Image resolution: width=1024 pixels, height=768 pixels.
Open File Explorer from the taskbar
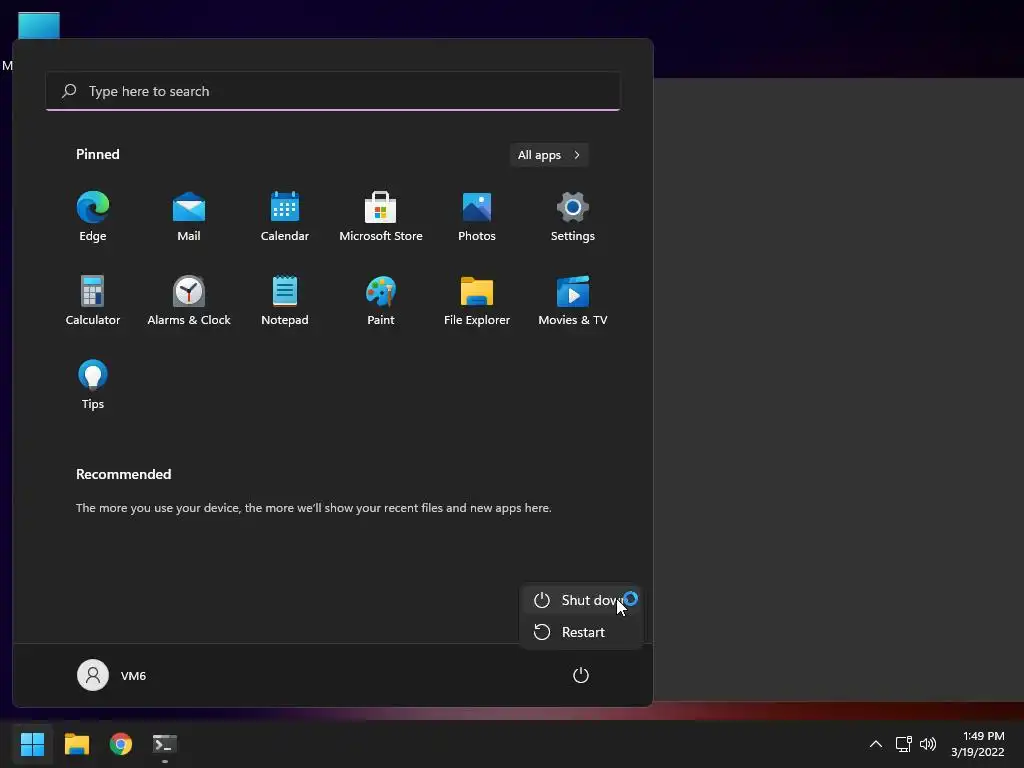pyautogui.click(x=76, y=744)
